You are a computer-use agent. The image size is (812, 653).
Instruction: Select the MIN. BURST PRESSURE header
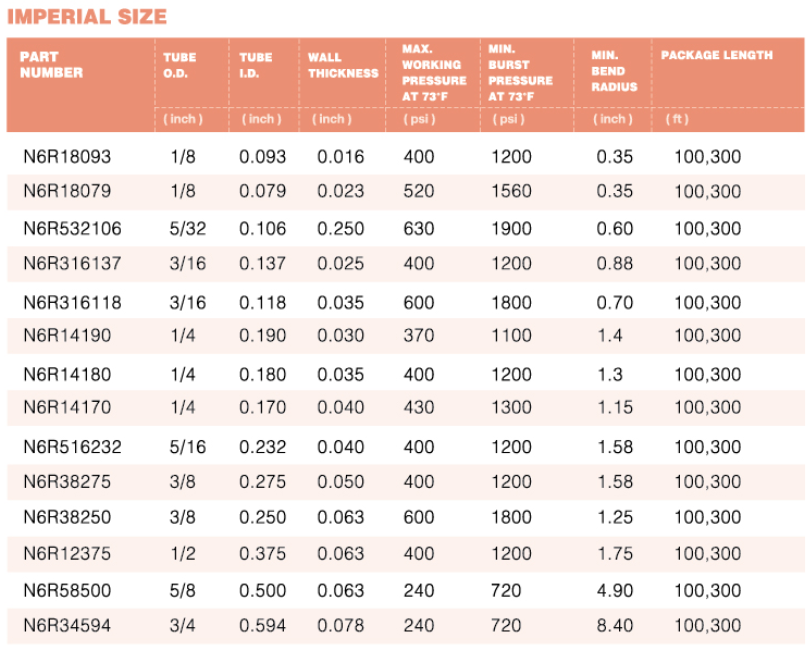tap(520, 72)
